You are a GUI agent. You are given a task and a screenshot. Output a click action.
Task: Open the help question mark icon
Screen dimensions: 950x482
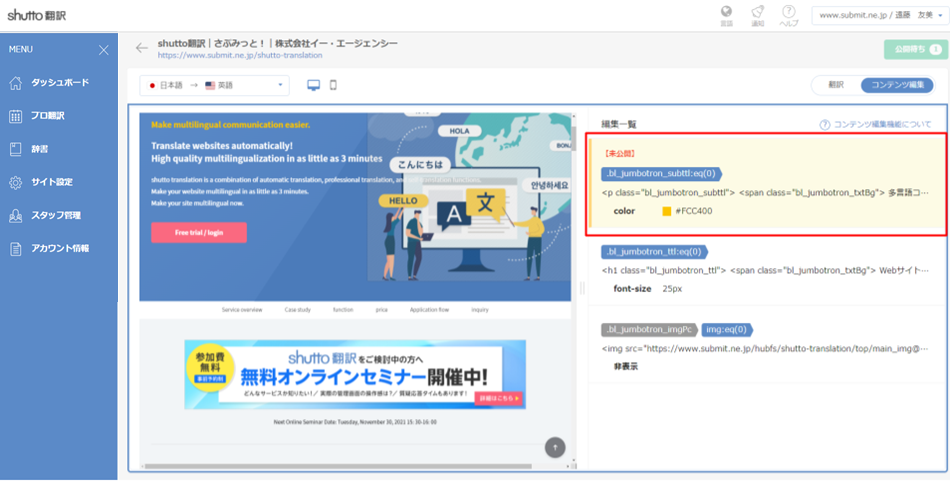(x=788, y=12)
